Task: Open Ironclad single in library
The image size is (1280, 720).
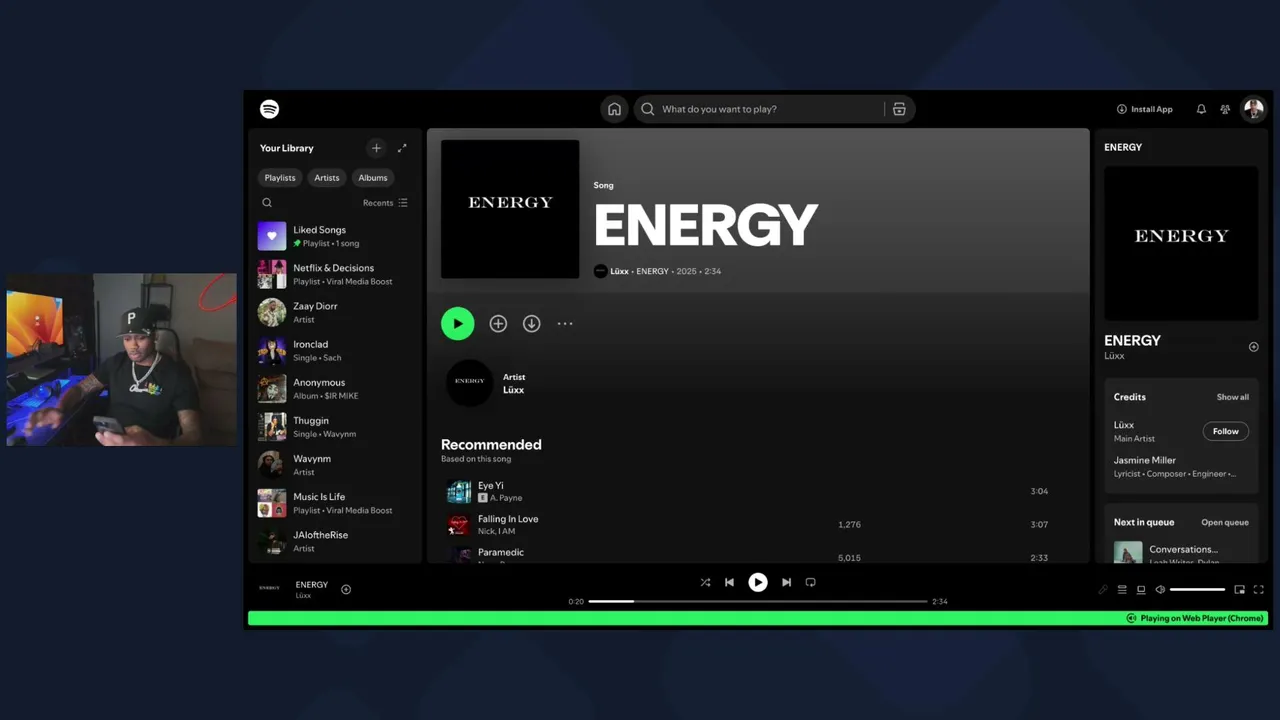Action: 335,350
